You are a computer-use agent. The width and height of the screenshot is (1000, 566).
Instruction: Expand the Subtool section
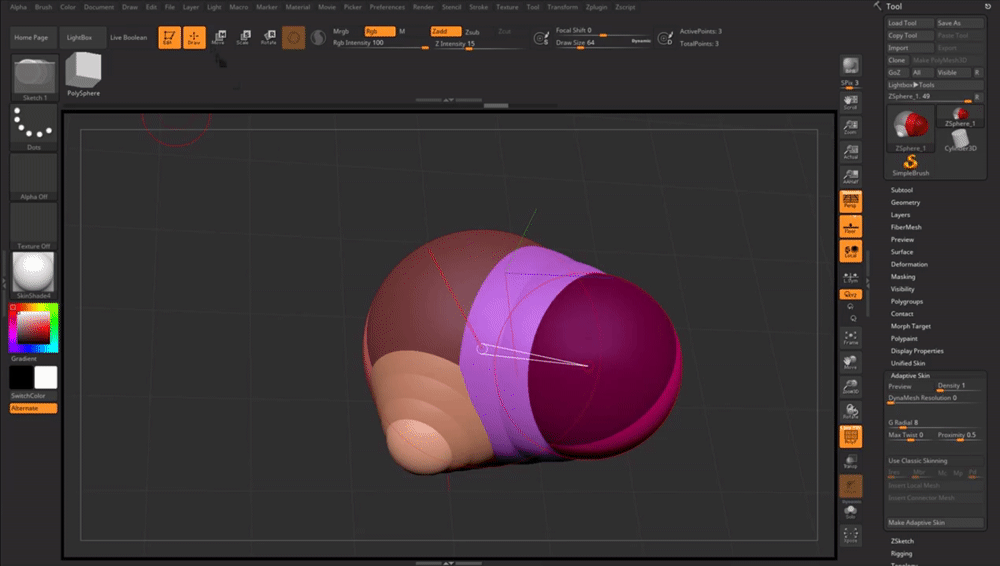[902, 190]
